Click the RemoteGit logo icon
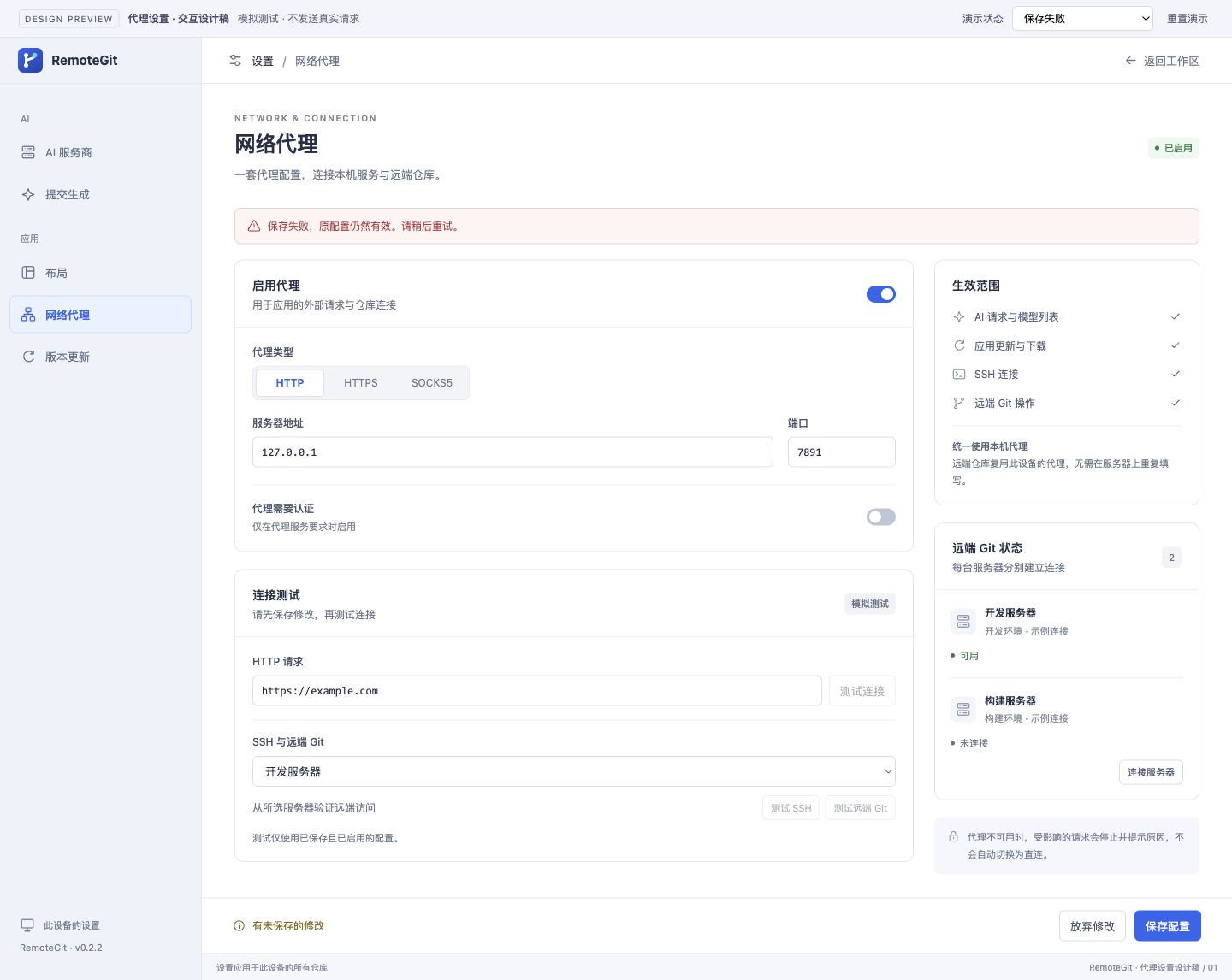 (x=30, y=60)
